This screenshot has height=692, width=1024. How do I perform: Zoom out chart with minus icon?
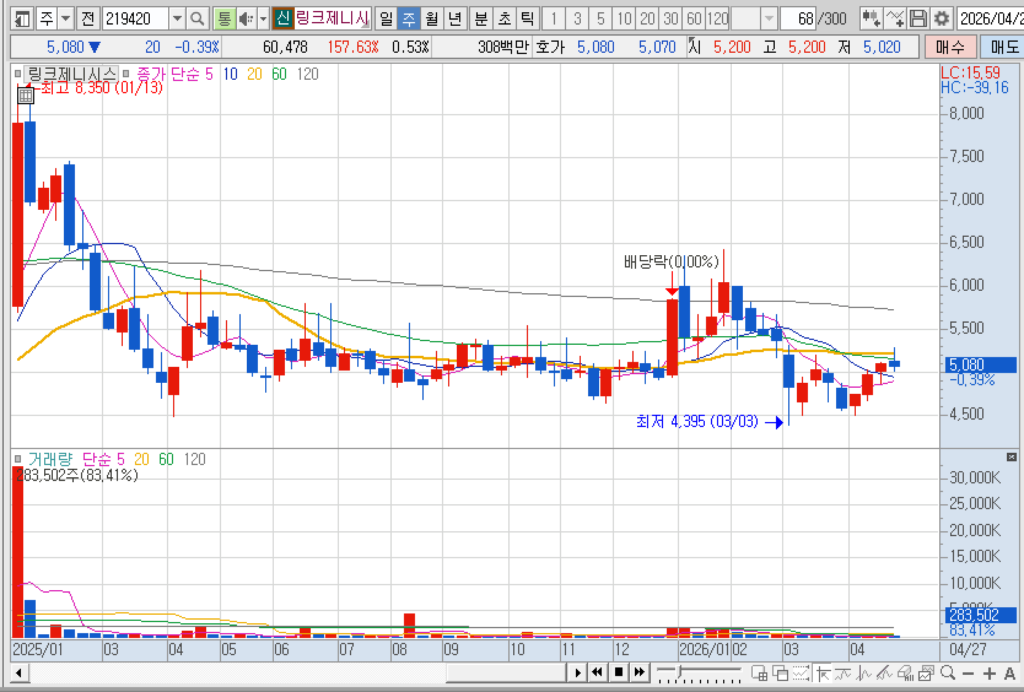(x=968, y=673)
